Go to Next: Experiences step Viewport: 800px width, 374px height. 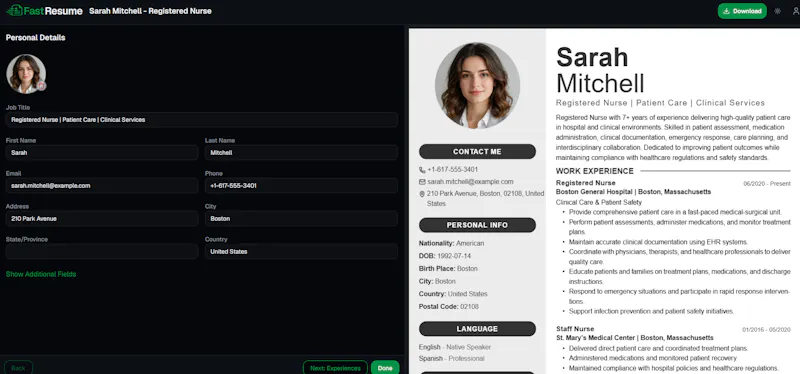(335, 368)
